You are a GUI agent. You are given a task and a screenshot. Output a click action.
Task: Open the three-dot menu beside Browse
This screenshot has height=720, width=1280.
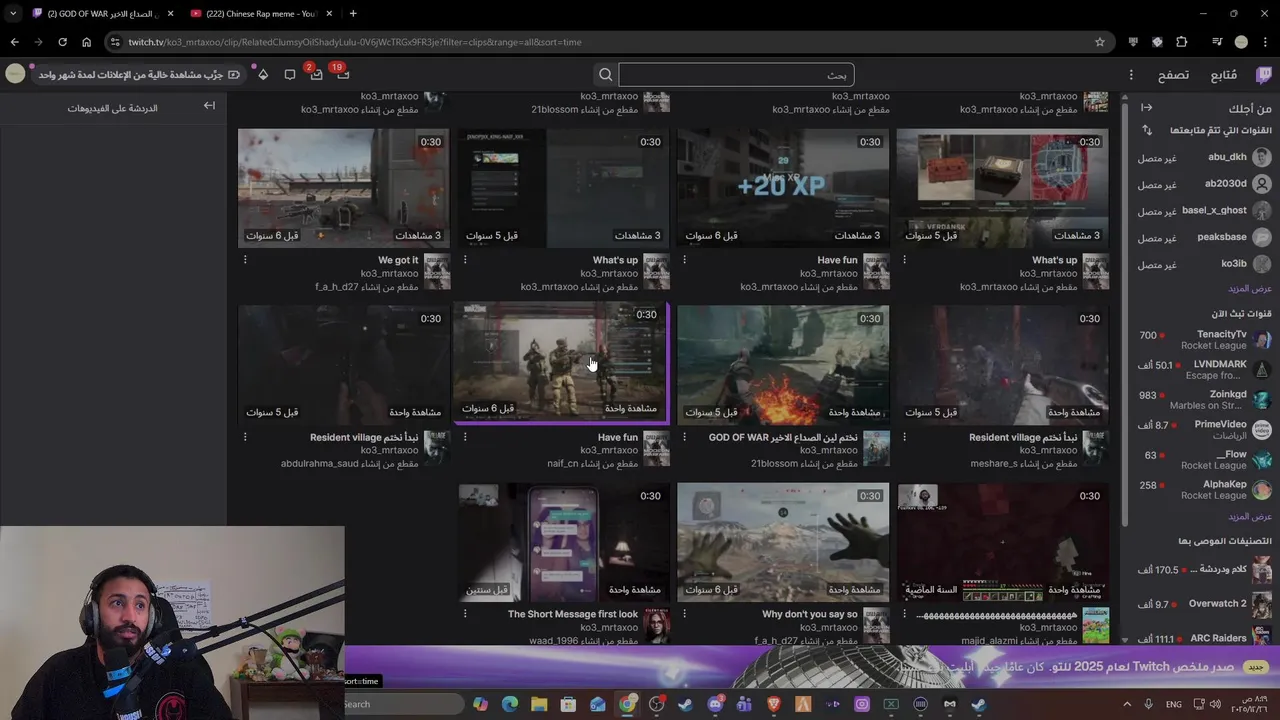pos(1131,75)
